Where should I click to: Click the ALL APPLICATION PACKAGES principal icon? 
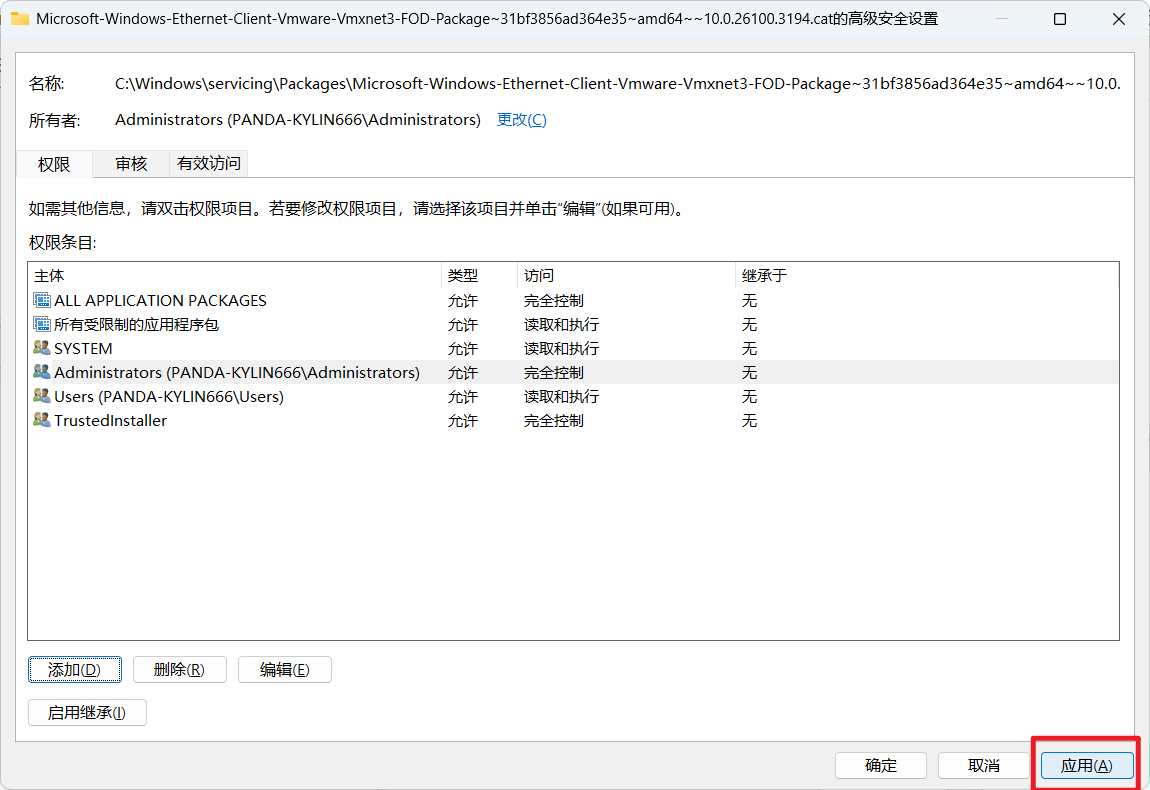(42, 300)
